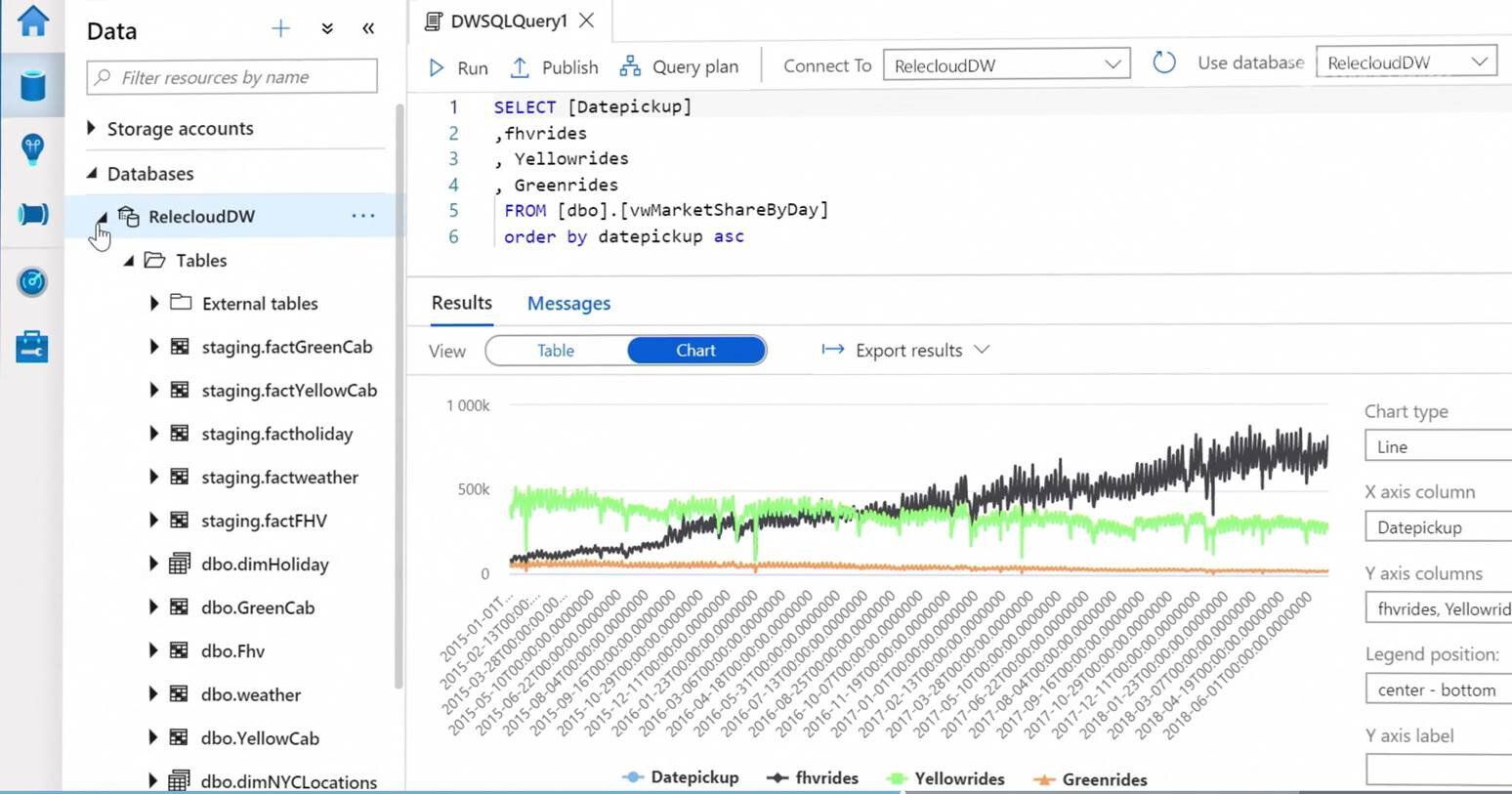Open the Data hub cylinder icon
The image size is (1512, 794).
coord(32,85)
